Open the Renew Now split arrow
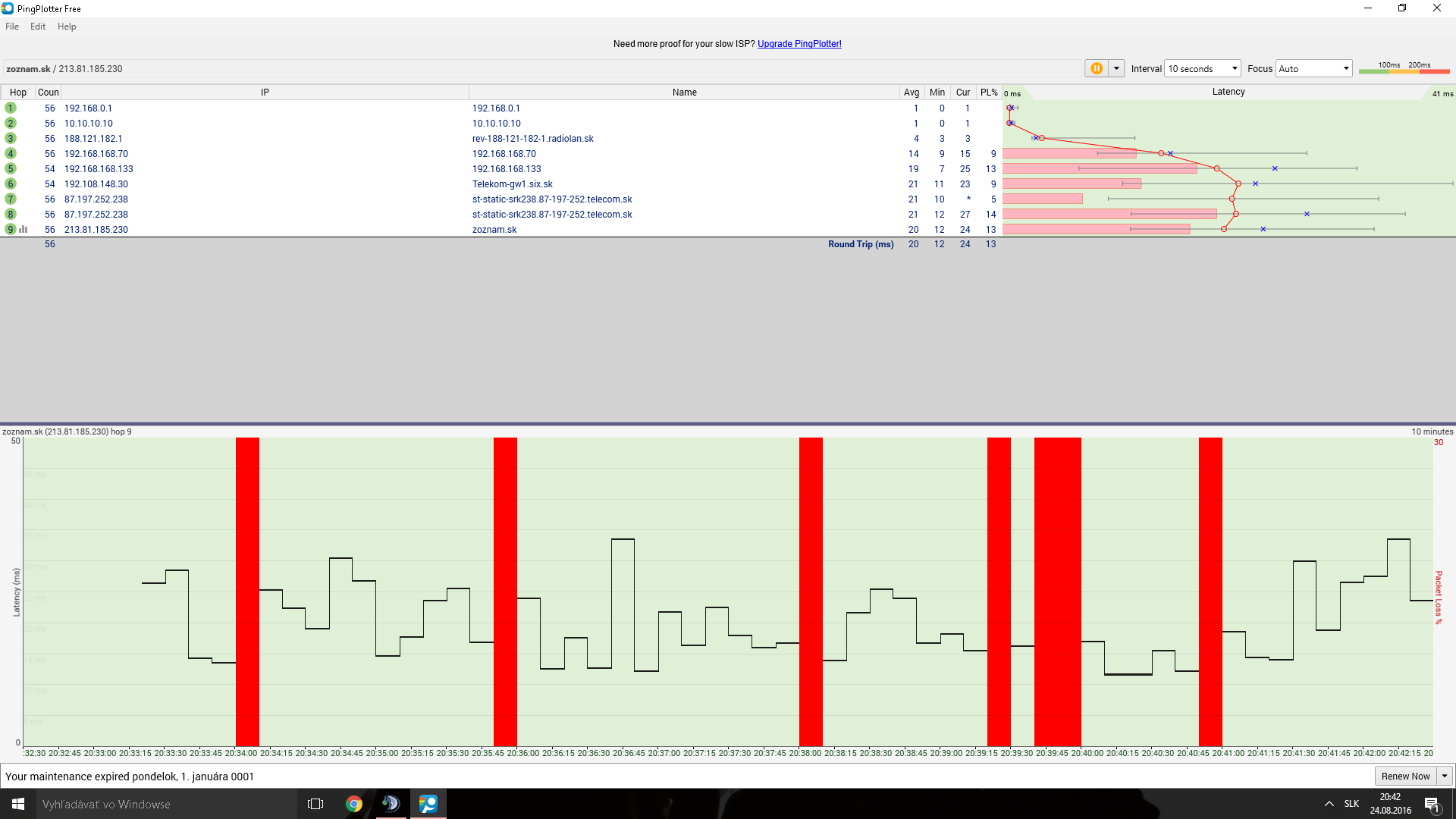 (1445, 776)
